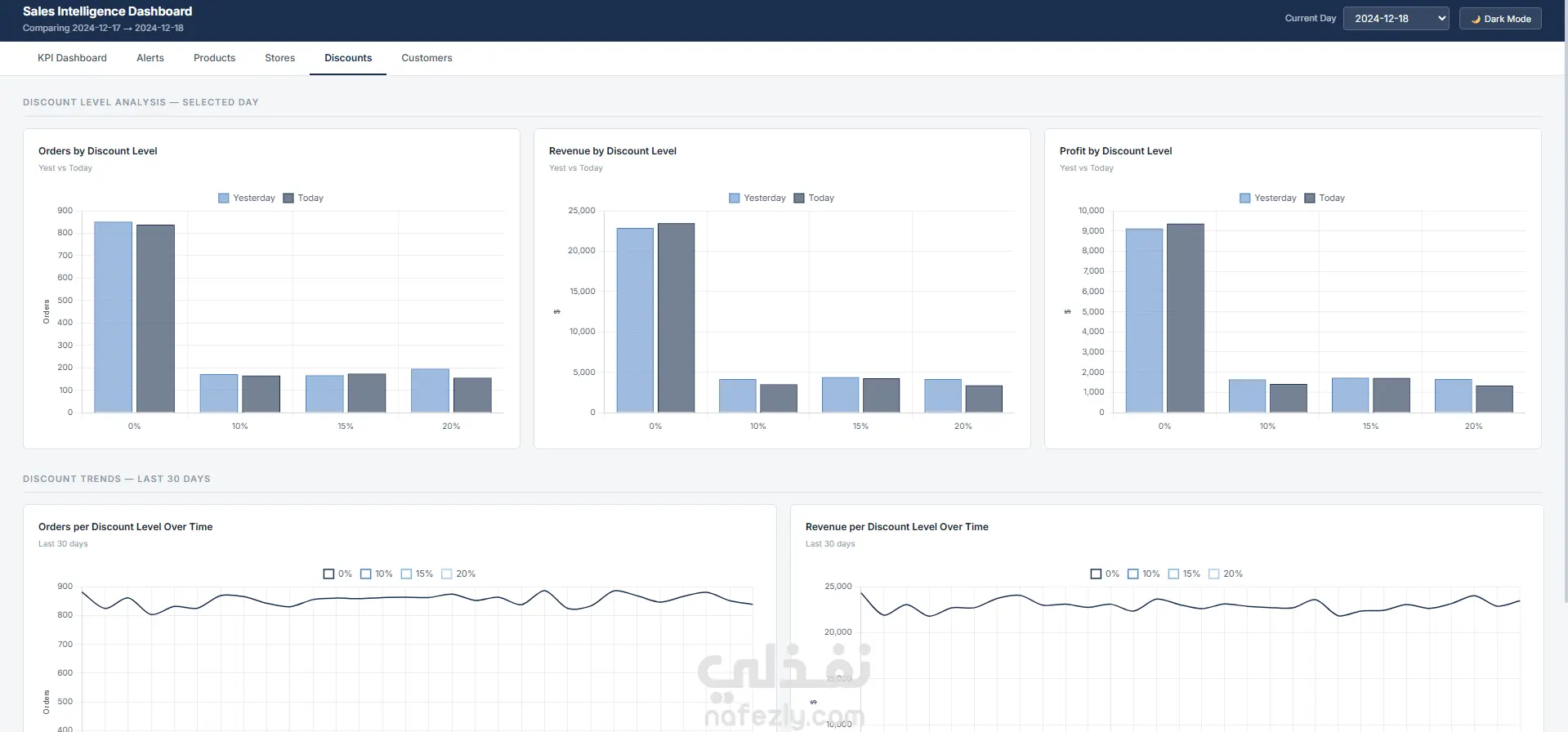Open the KPI Dashboard tab

click(x=72, y=58)
